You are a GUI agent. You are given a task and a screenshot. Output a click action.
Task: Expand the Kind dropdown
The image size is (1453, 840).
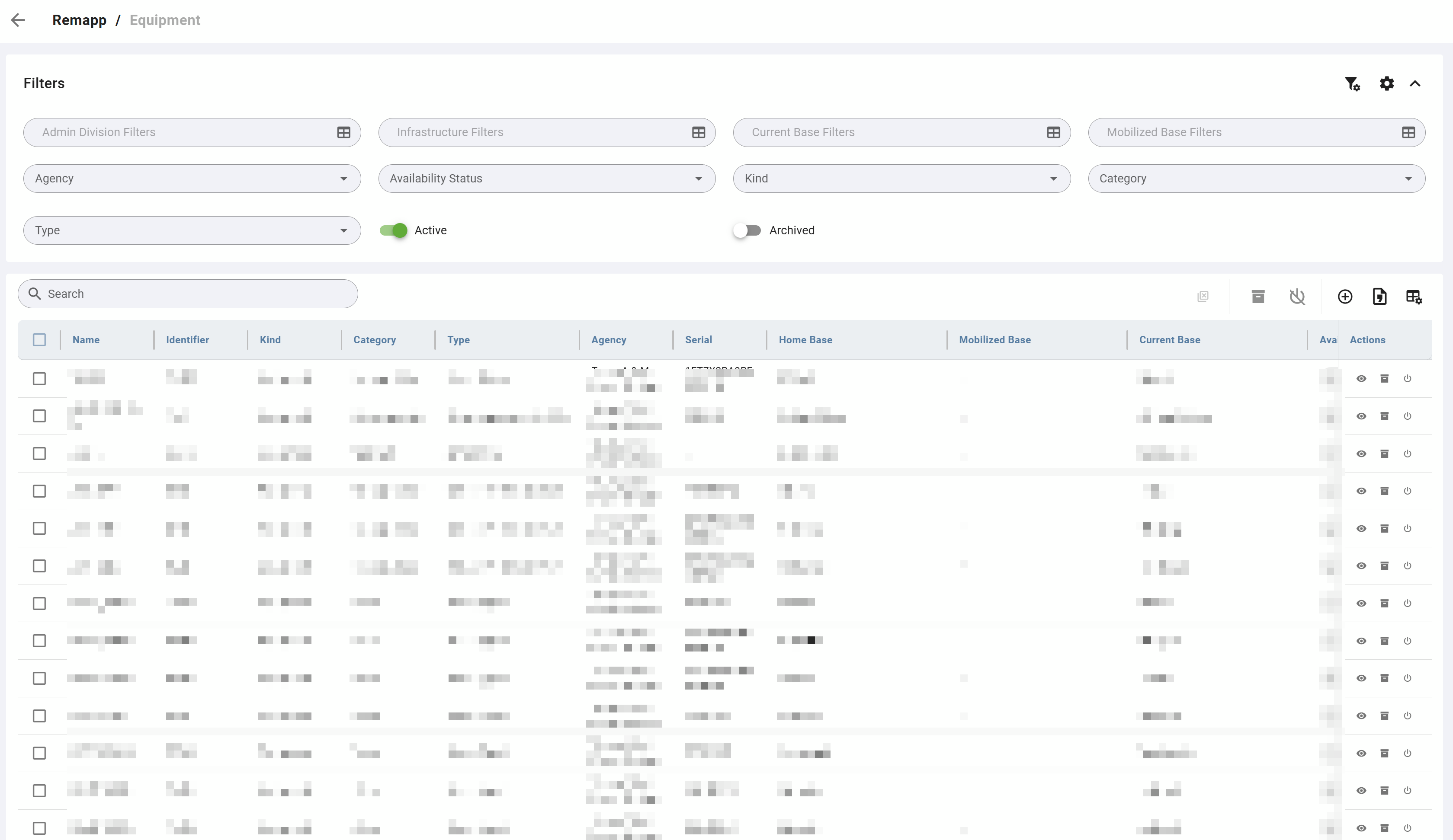(902, 179)
